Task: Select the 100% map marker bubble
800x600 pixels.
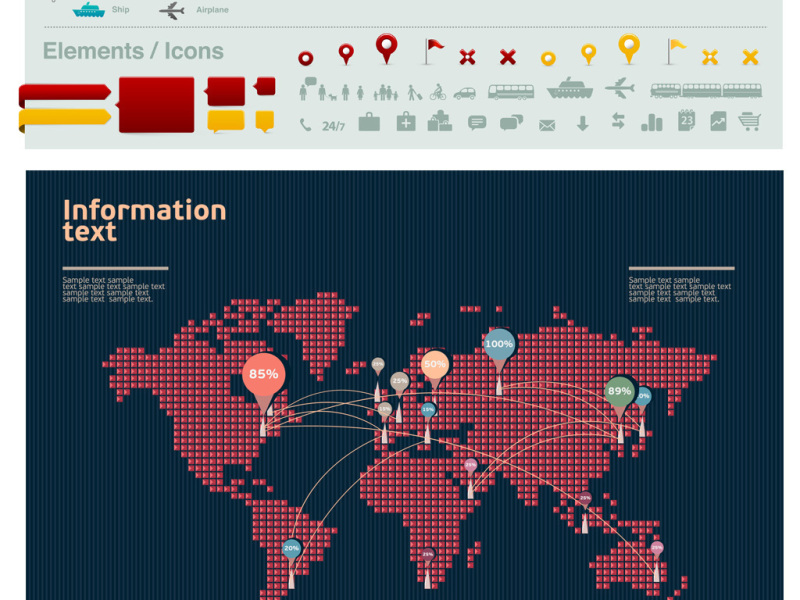Action: click(x=499, y=345)
